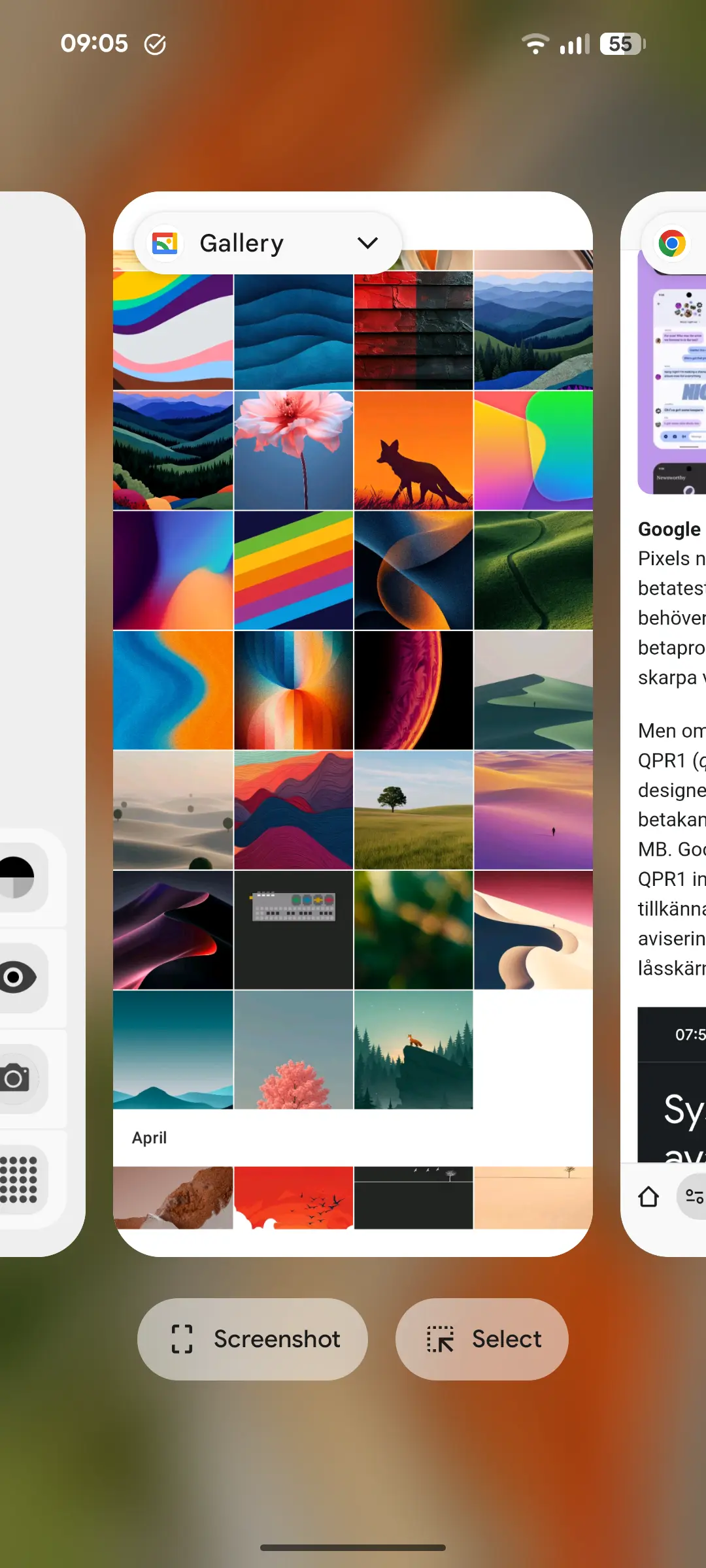Tap the dotted grid icon in left card
Screen dimensions: 706x1568
(x=18, y=1180)
